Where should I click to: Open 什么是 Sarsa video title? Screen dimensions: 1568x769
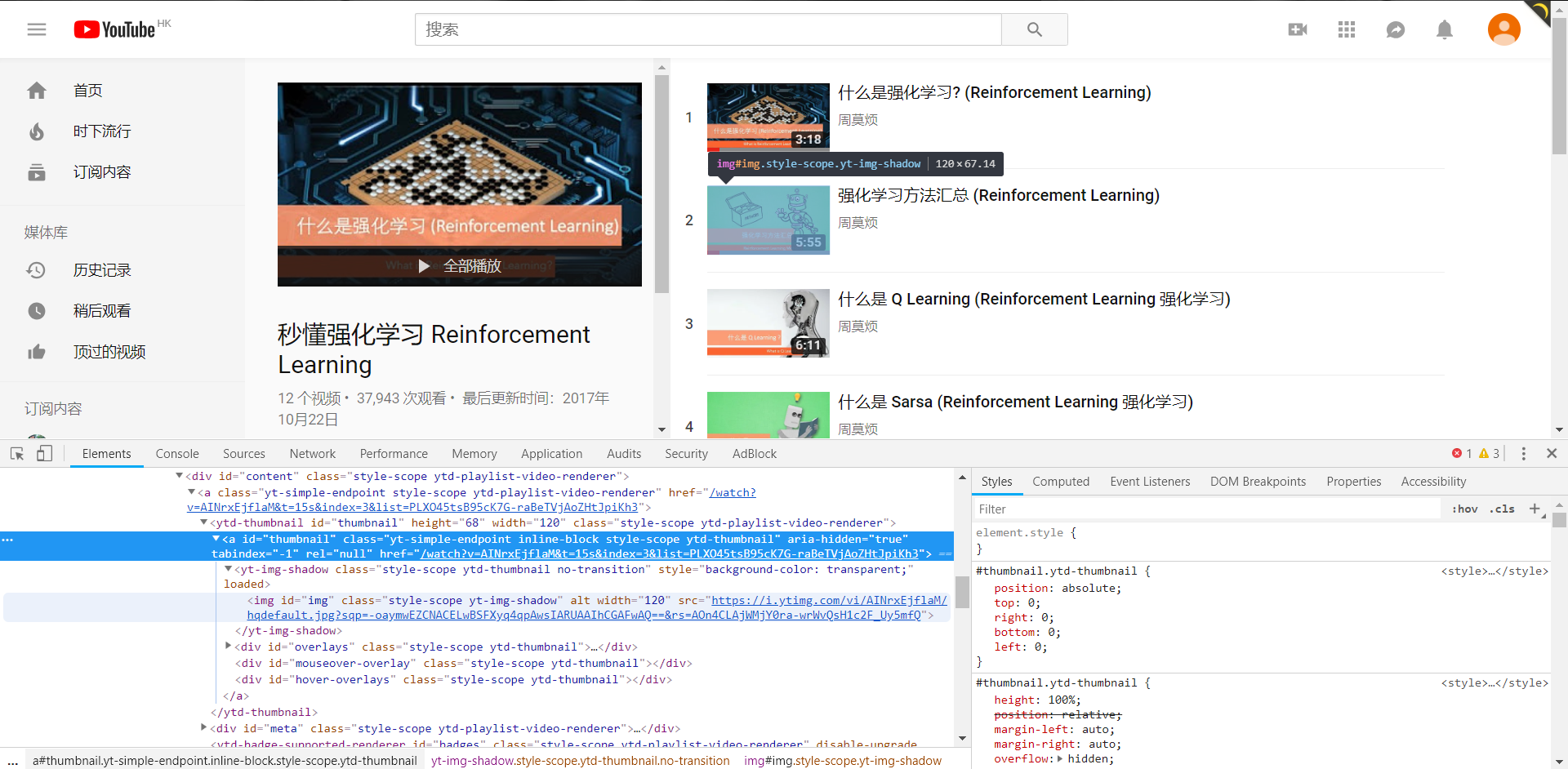pos(1015,402)
